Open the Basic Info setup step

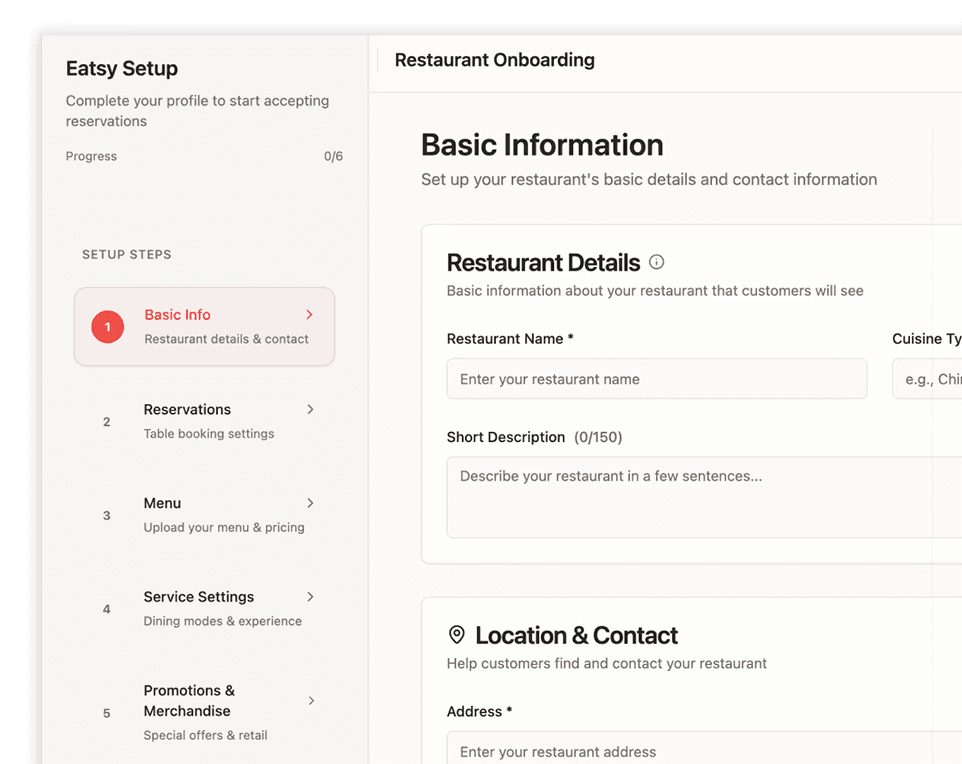pos(204,326)
